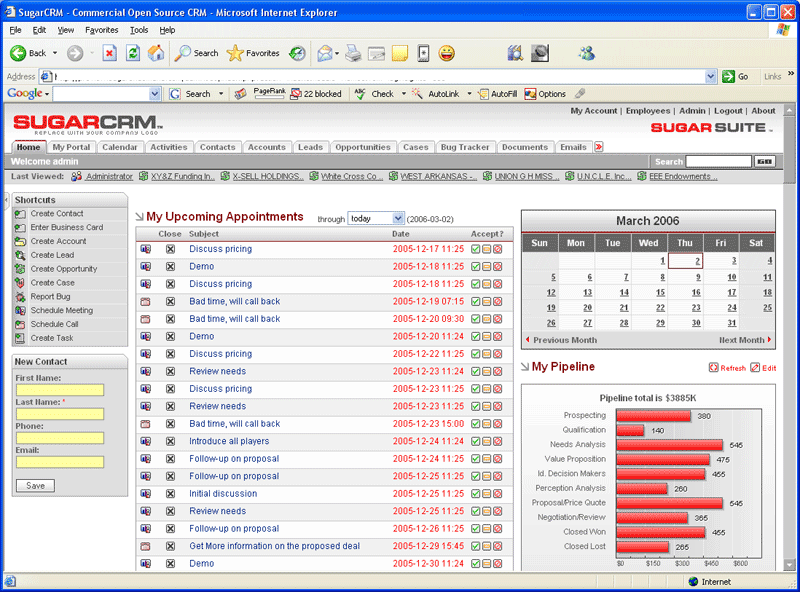Collapse the My Upcoming Appointments section
This screenshot has width=800, height=592.
pos(139,217)
